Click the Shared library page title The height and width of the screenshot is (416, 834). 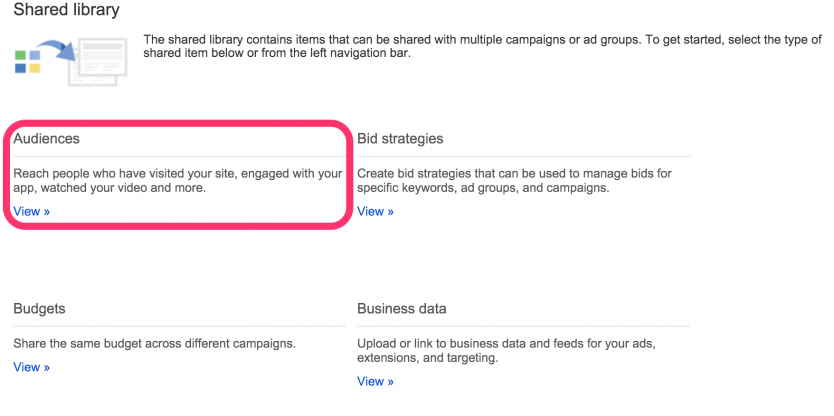(66, 11)
